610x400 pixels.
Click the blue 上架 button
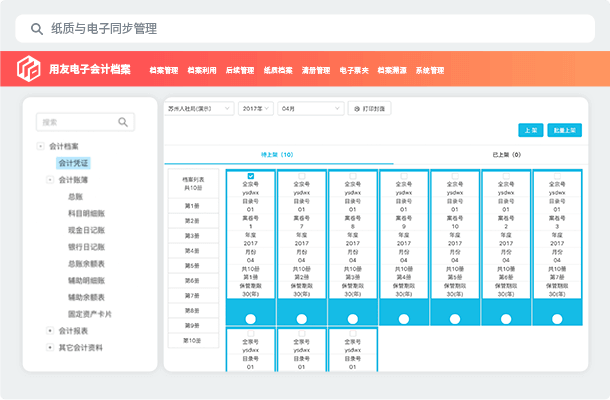point(529,130)
